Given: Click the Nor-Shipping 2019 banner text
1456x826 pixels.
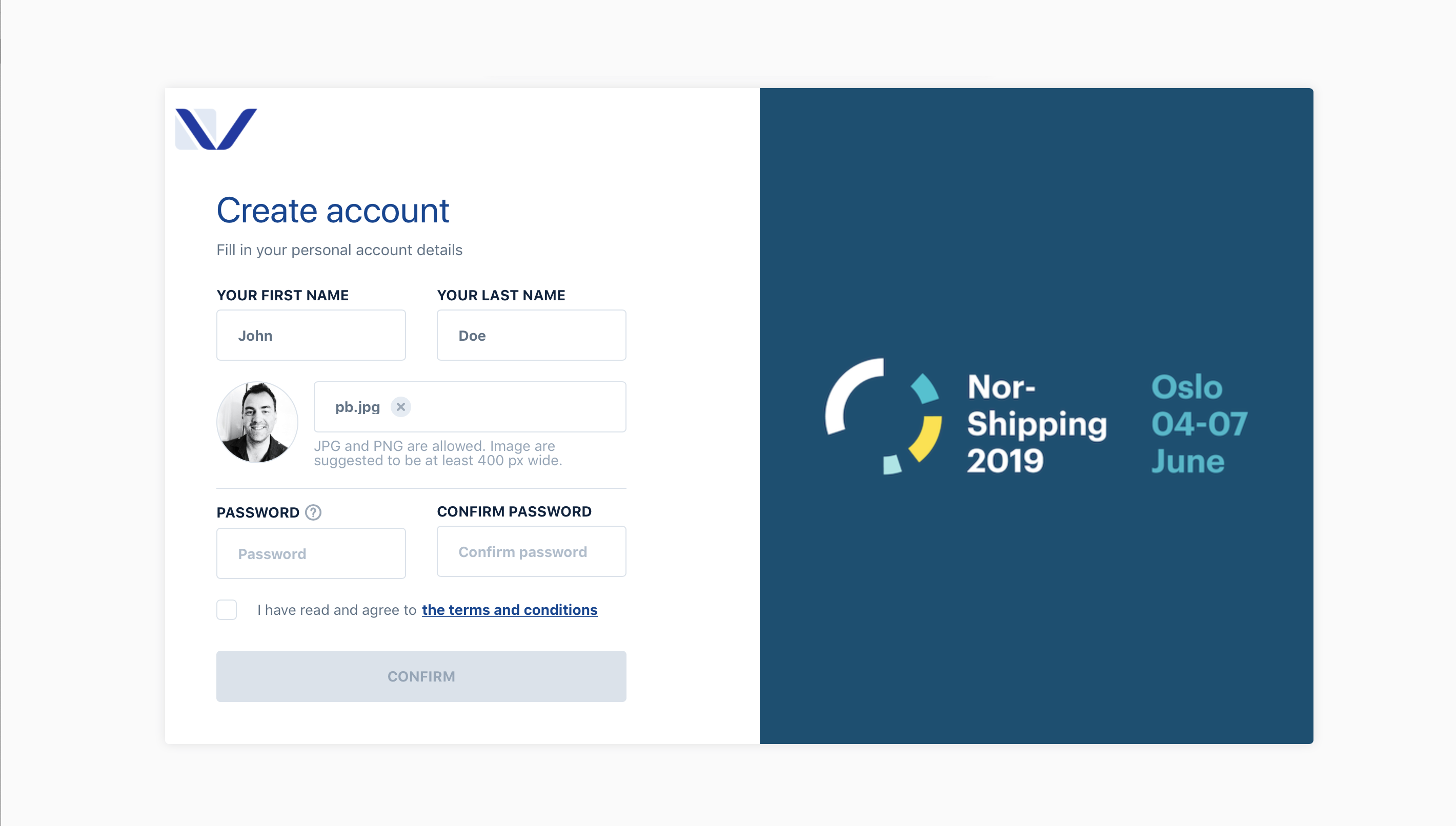Looking at the screenshot, I should (1037, 423).
